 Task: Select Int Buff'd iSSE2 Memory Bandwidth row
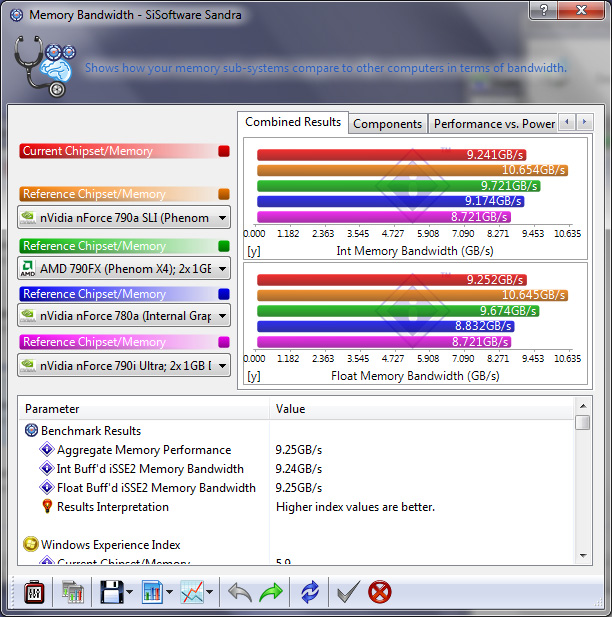(x=296, y=469)
